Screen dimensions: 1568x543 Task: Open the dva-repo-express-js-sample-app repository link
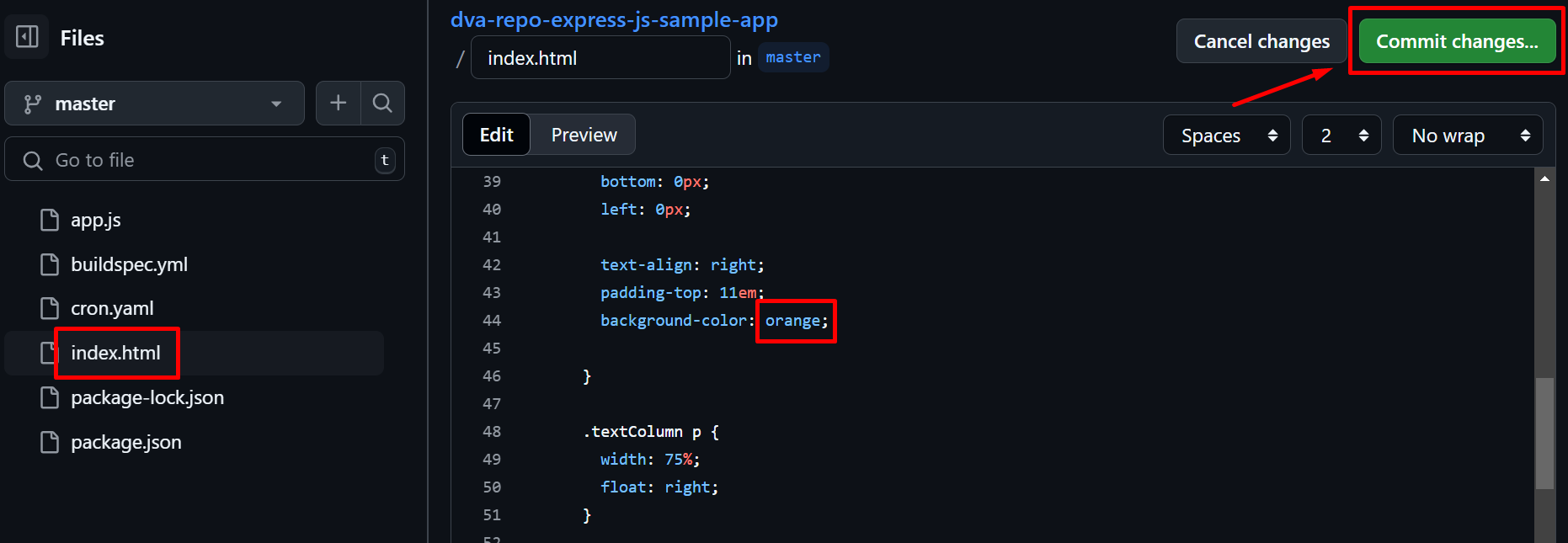(614, 19)
